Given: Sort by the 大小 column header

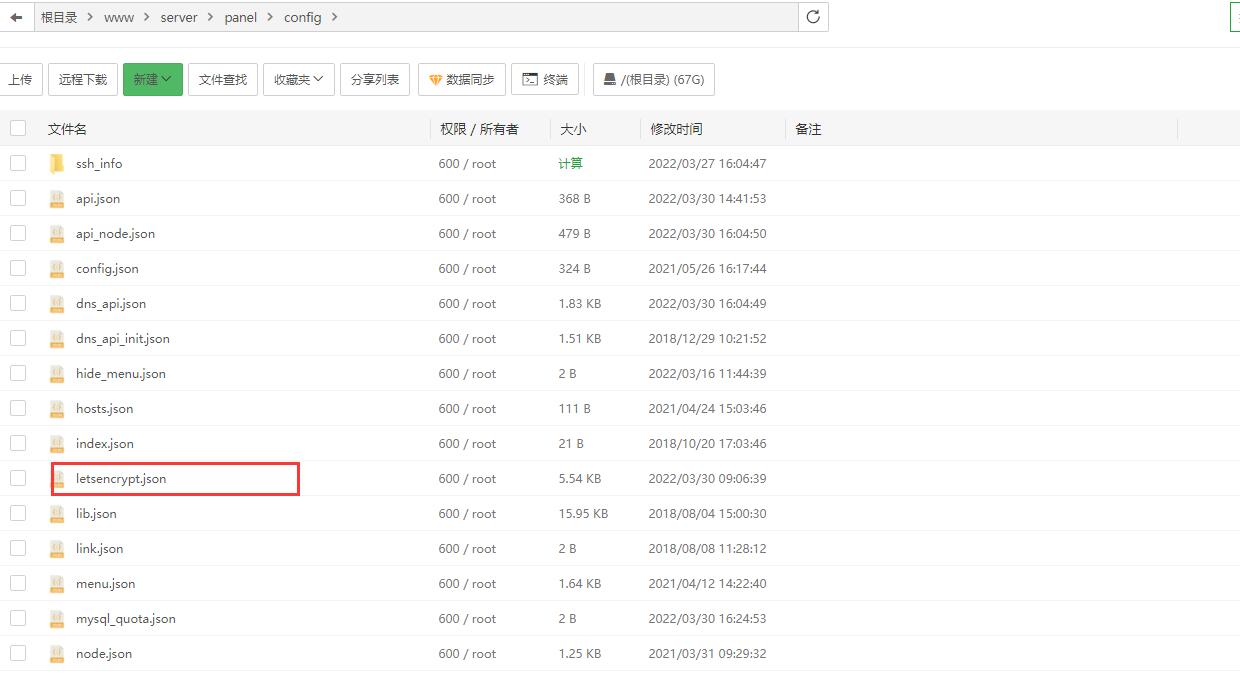Looking at the screenshot, I should pyautogui.click(x=573, y=129).
